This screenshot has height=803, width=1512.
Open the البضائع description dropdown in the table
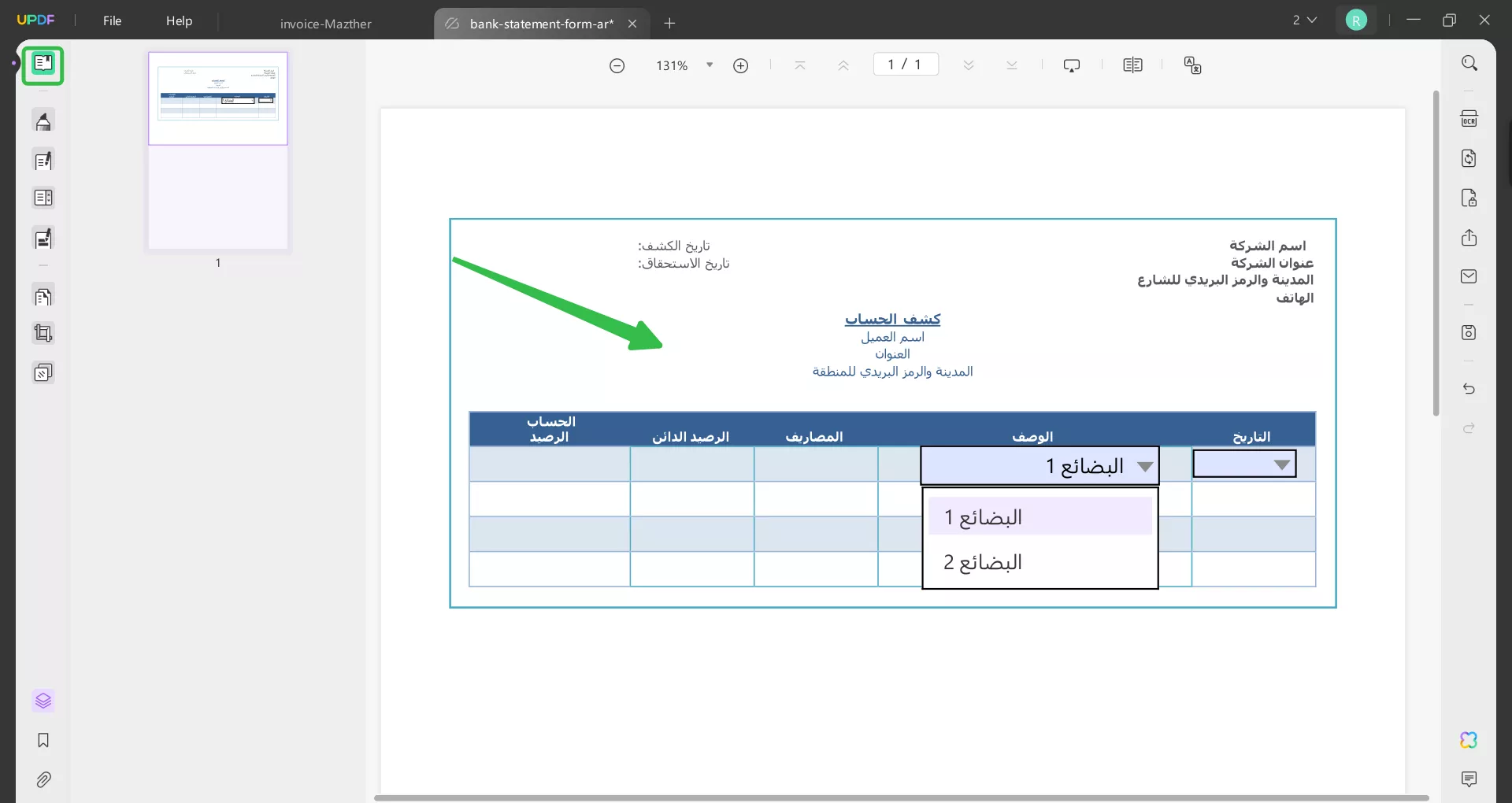1146,465
